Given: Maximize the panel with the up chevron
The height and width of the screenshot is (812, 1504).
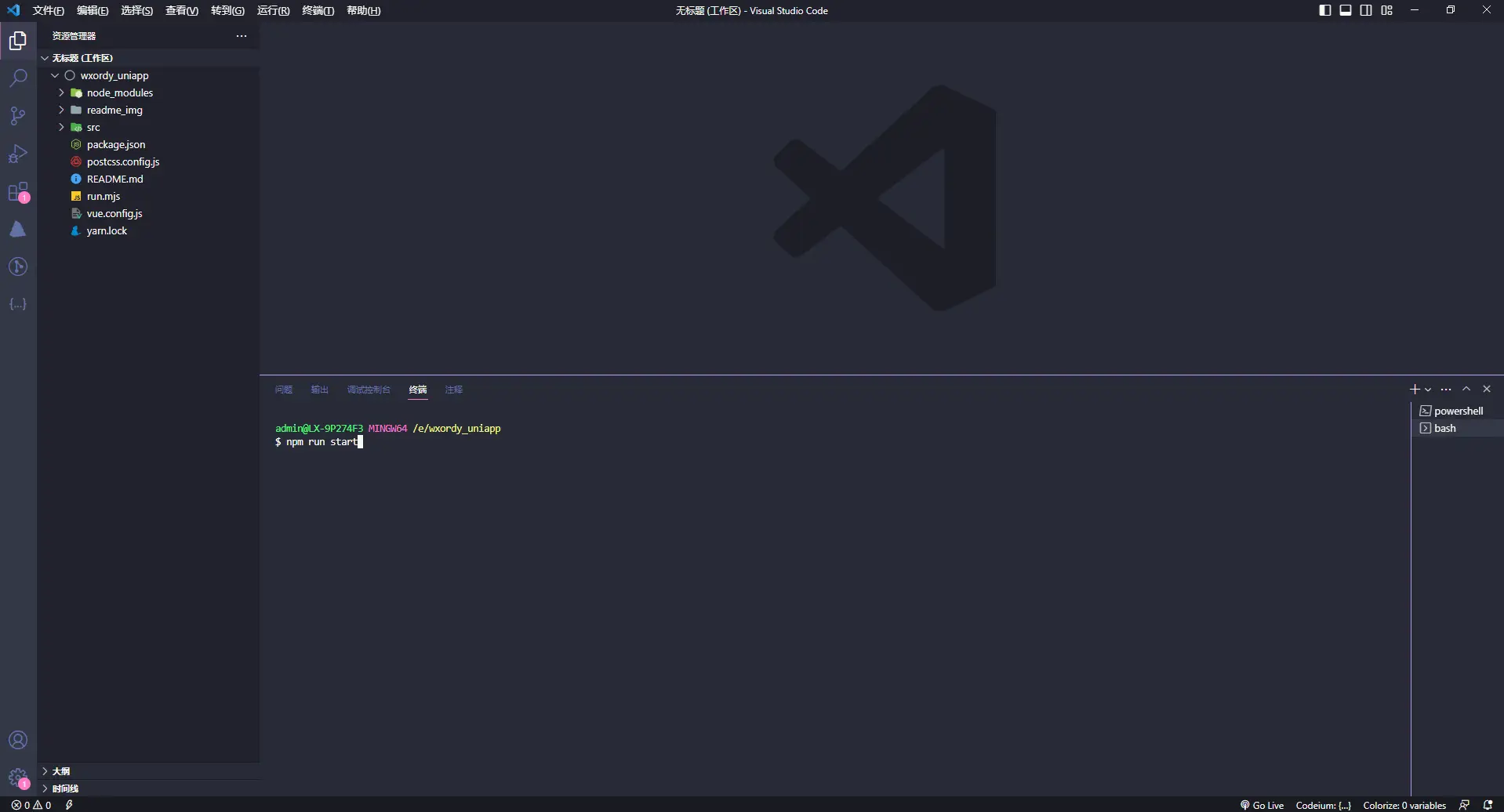Looking at the screenshot, I should click(x=1466, y=389).
